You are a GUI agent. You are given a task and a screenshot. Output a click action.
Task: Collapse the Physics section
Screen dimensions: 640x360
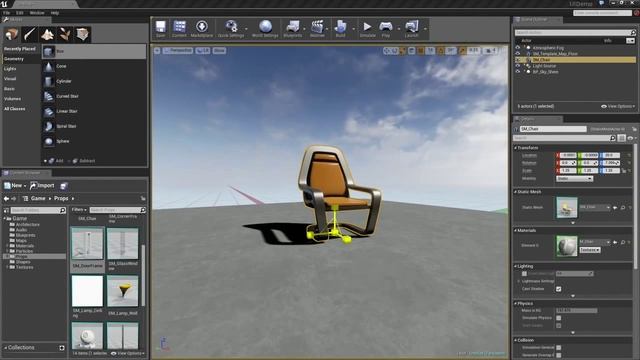point(515,304)
